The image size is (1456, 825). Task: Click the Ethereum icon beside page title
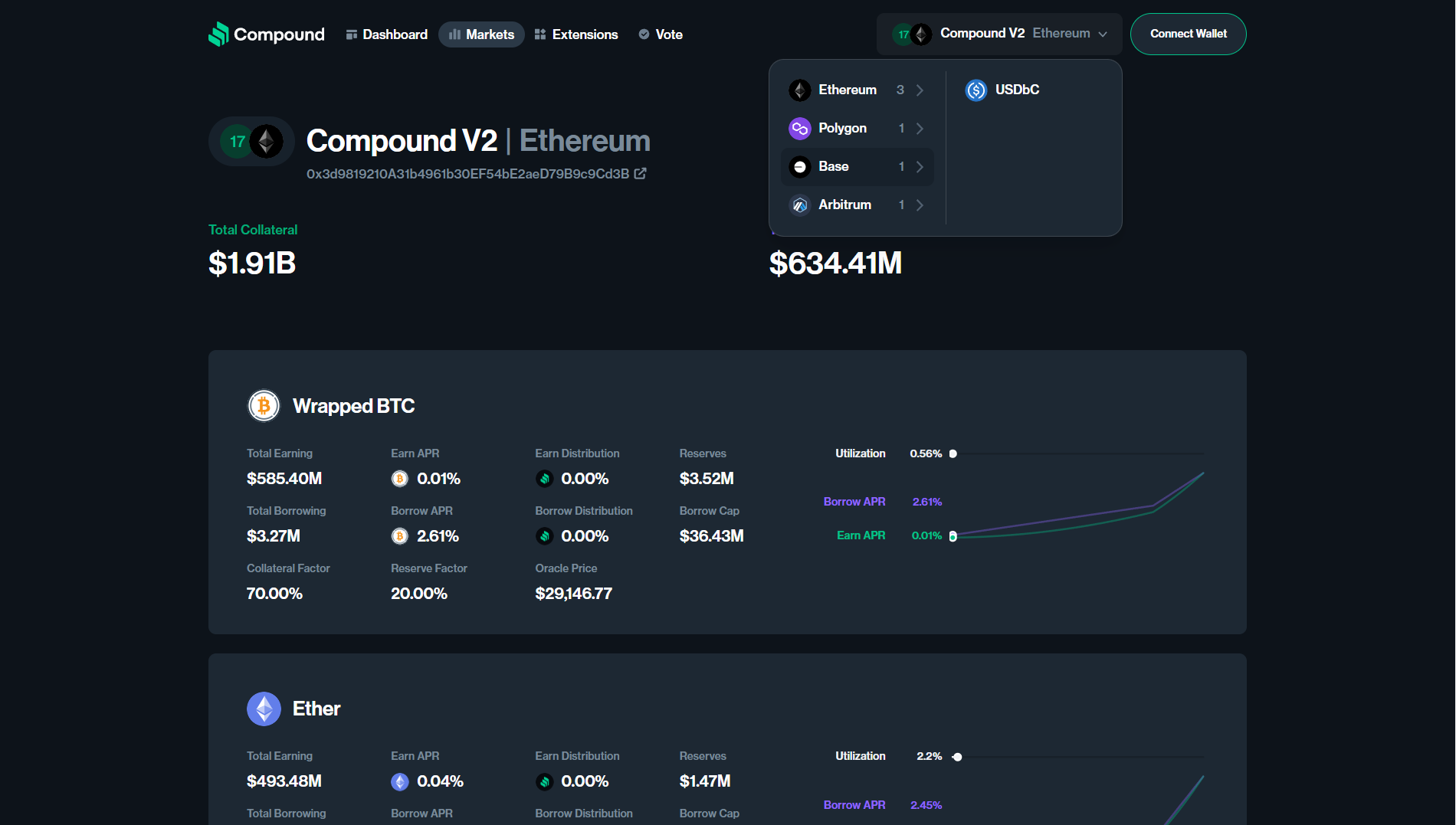point(267,142)
